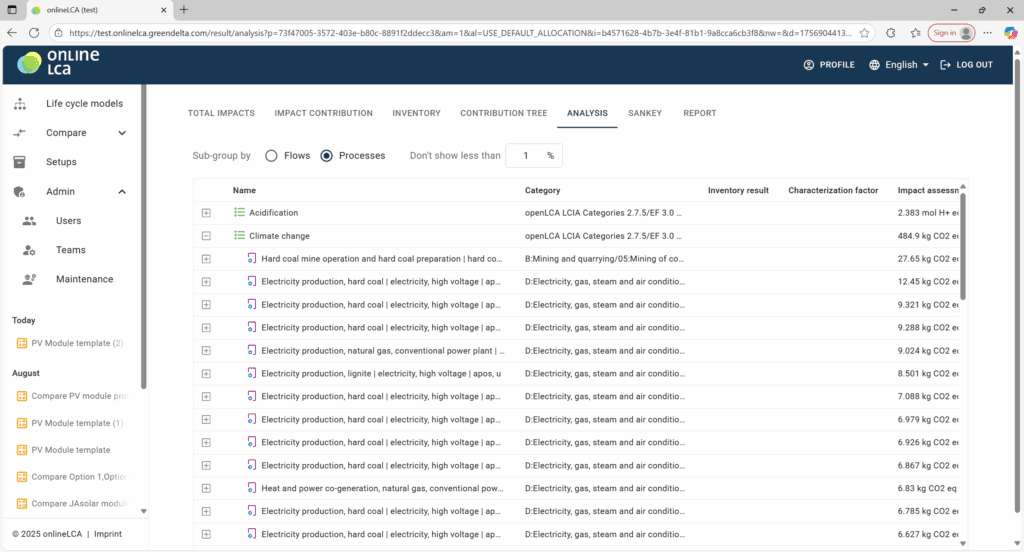Switch to the Sankey tab
The image size is (1024, 552).
[644, 113]
